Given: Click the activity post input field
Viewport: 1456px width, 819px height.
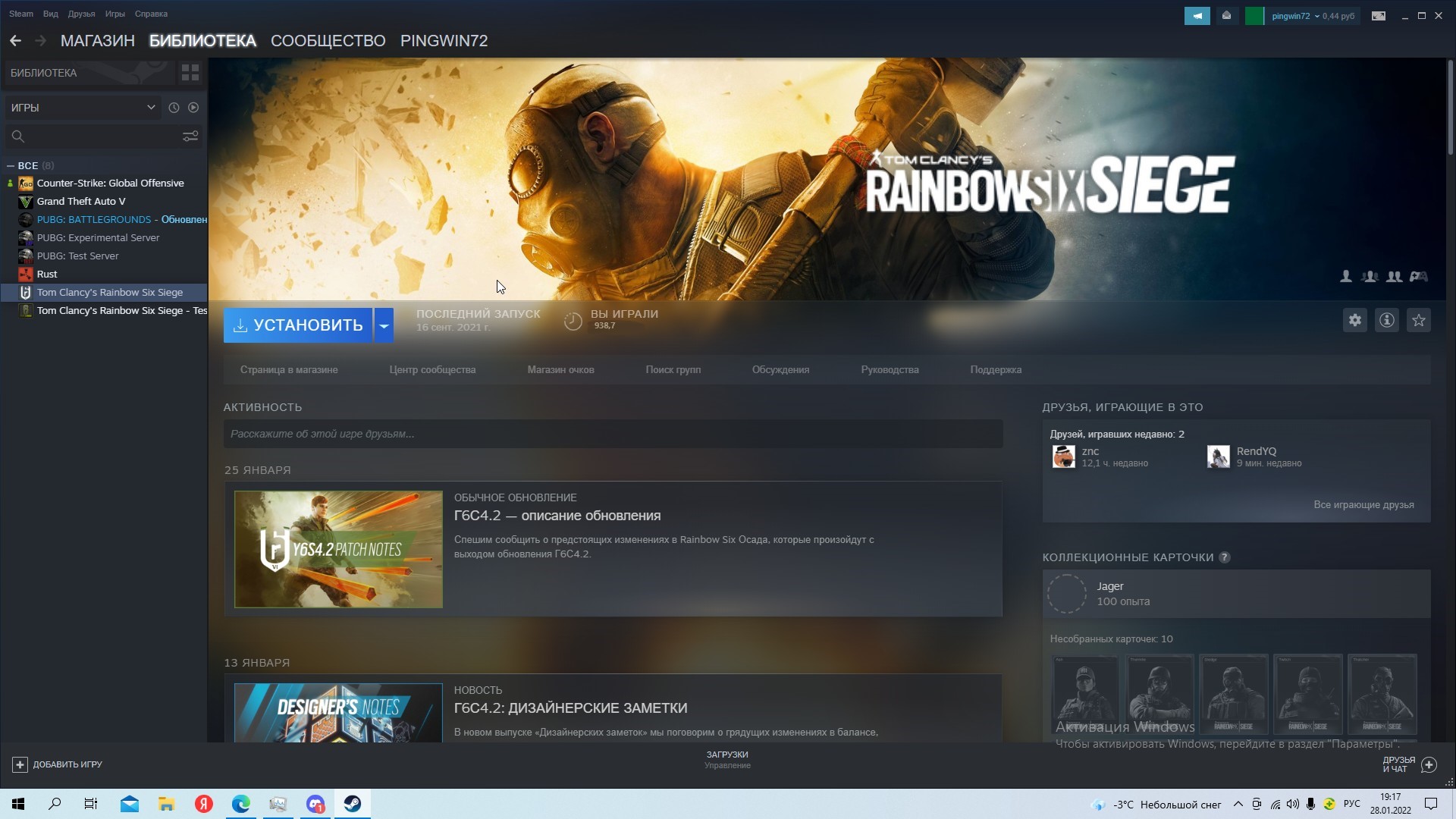Looking at the screenshot, I should [x=613, y=434].
